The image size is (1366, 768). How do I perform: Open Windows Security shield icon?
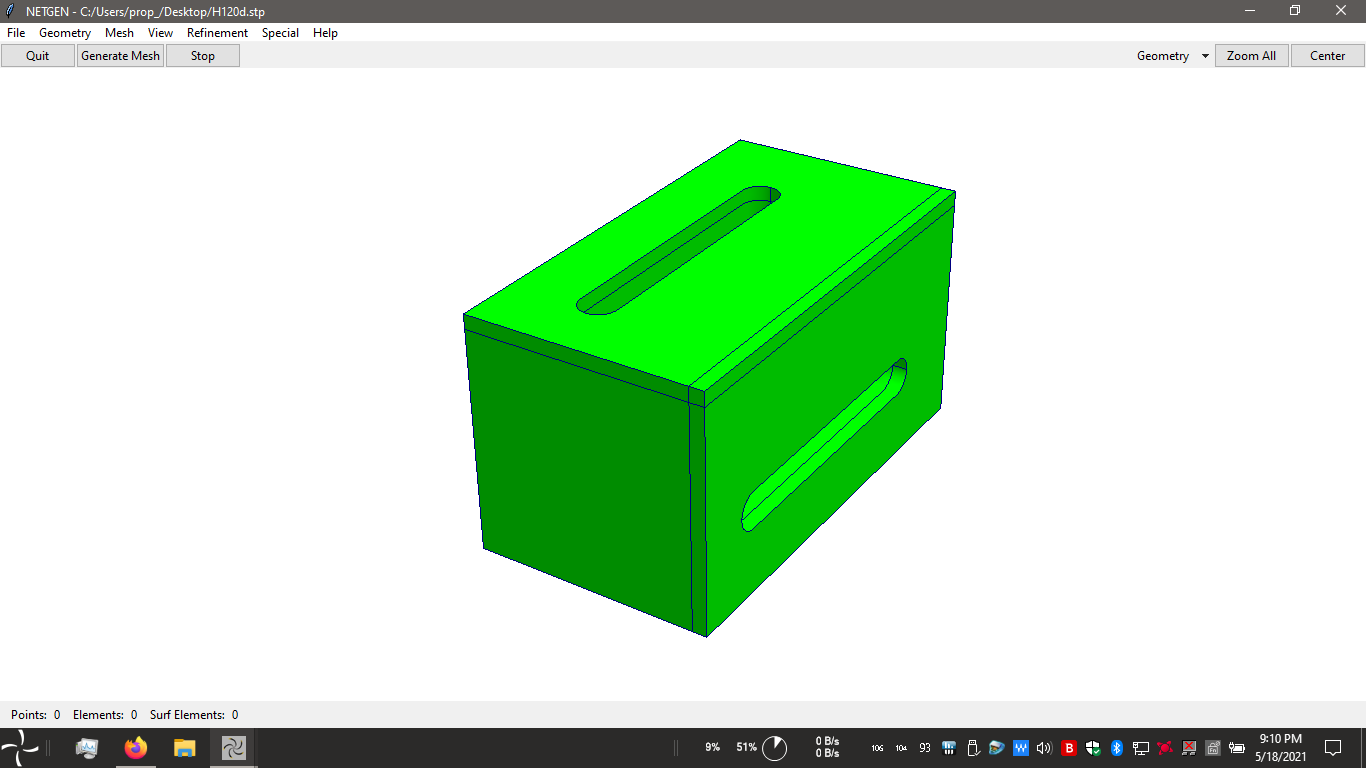tap(1093, 748)
